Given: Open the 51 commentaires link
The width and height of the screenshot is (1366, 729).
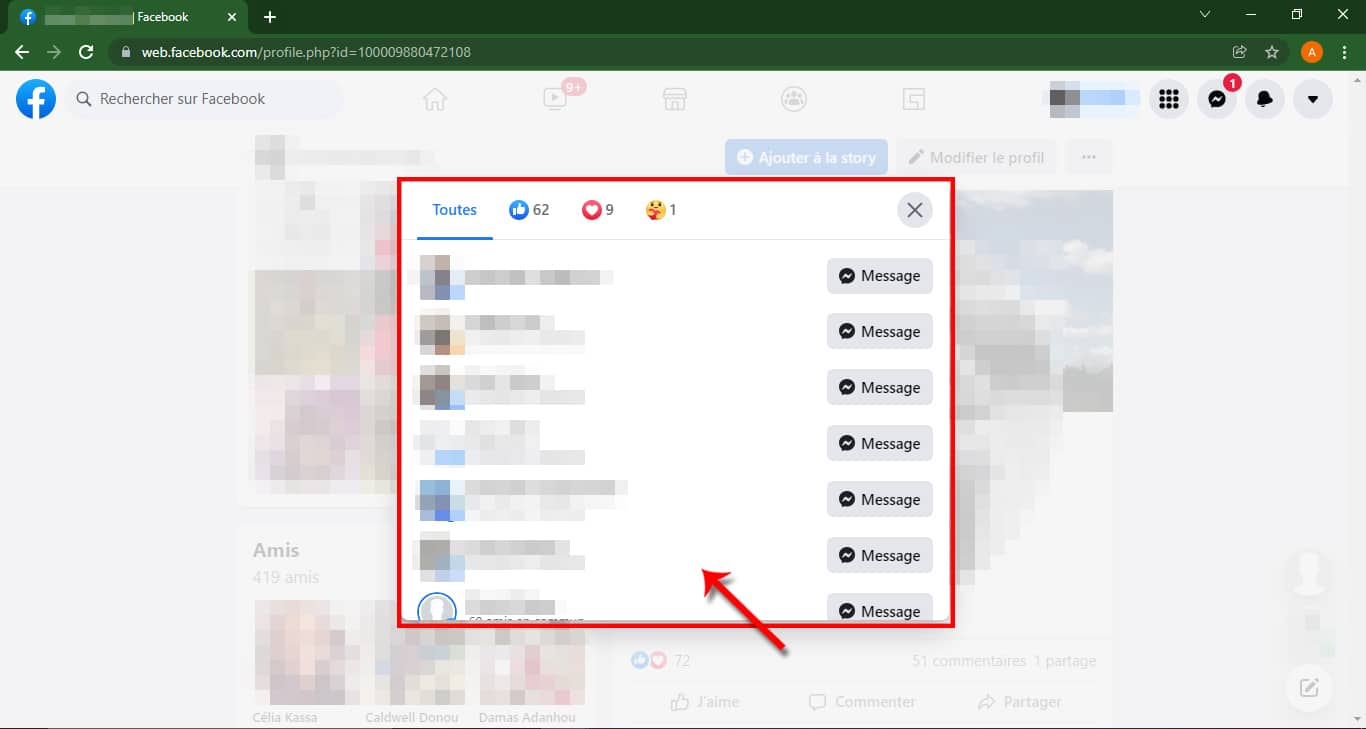Looking at the screenshot, I should [x=969, y=661].
